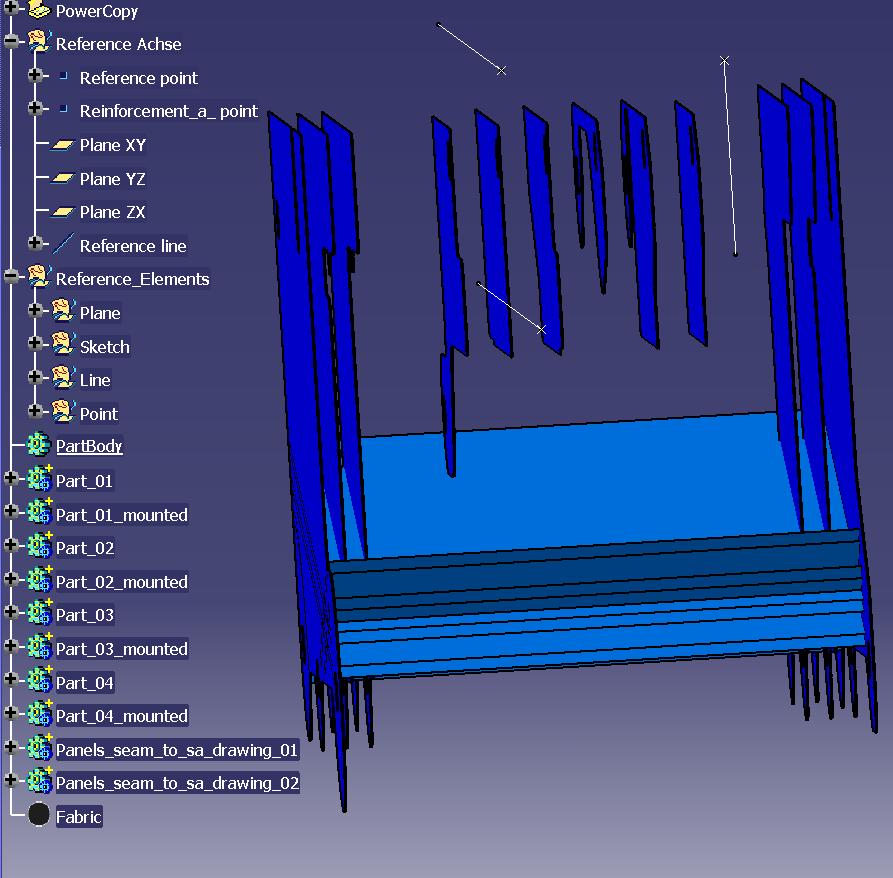The height and width of the screenshot is (878, 893).
Task: Click the Part_04_mounted body icon
Action: point(39,714)
